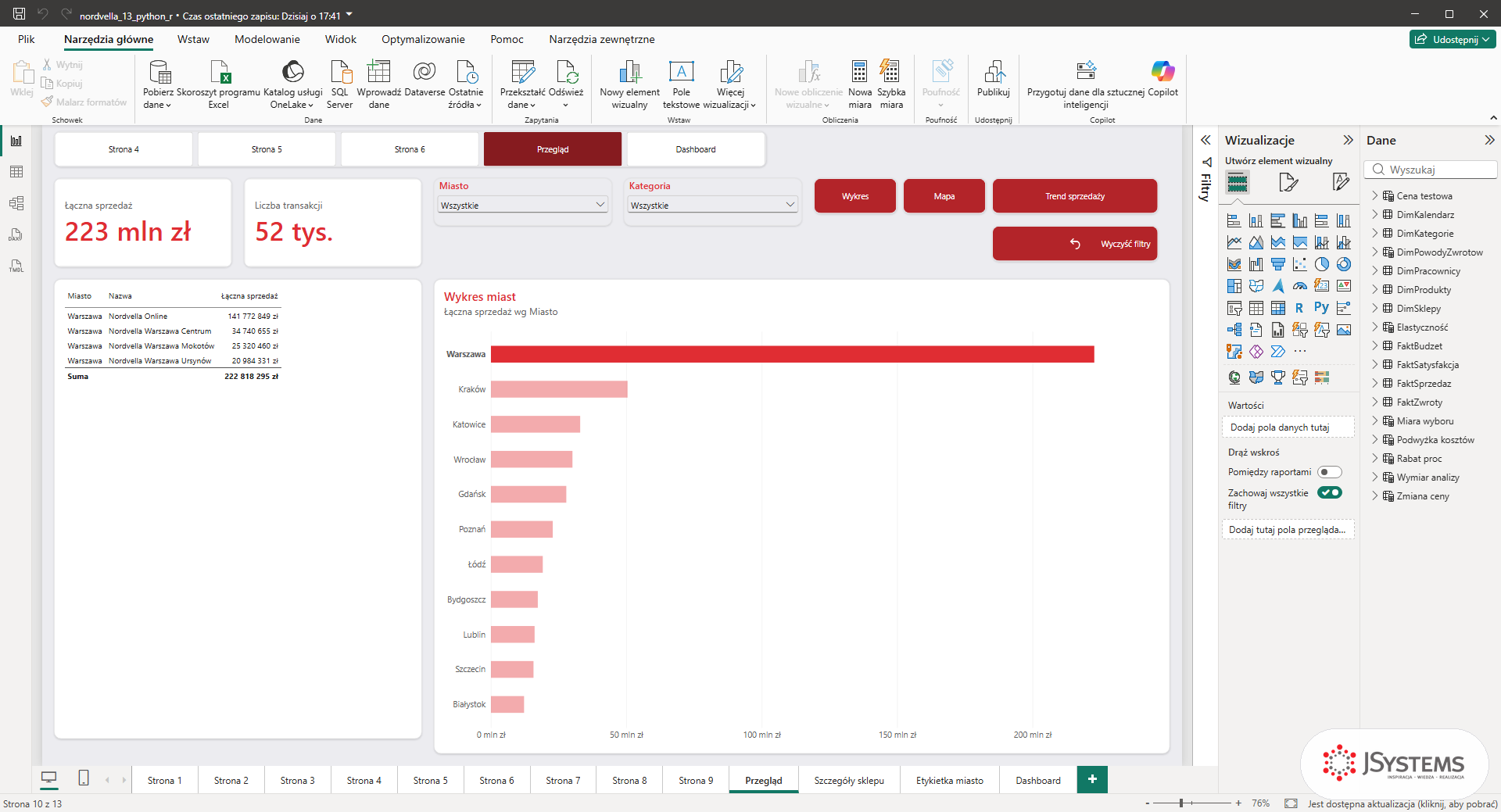The image size is (1501, 812).
Task: Open the Kategoria slicer dropdown
Action: pyautogui.click(x=713, y=205)
